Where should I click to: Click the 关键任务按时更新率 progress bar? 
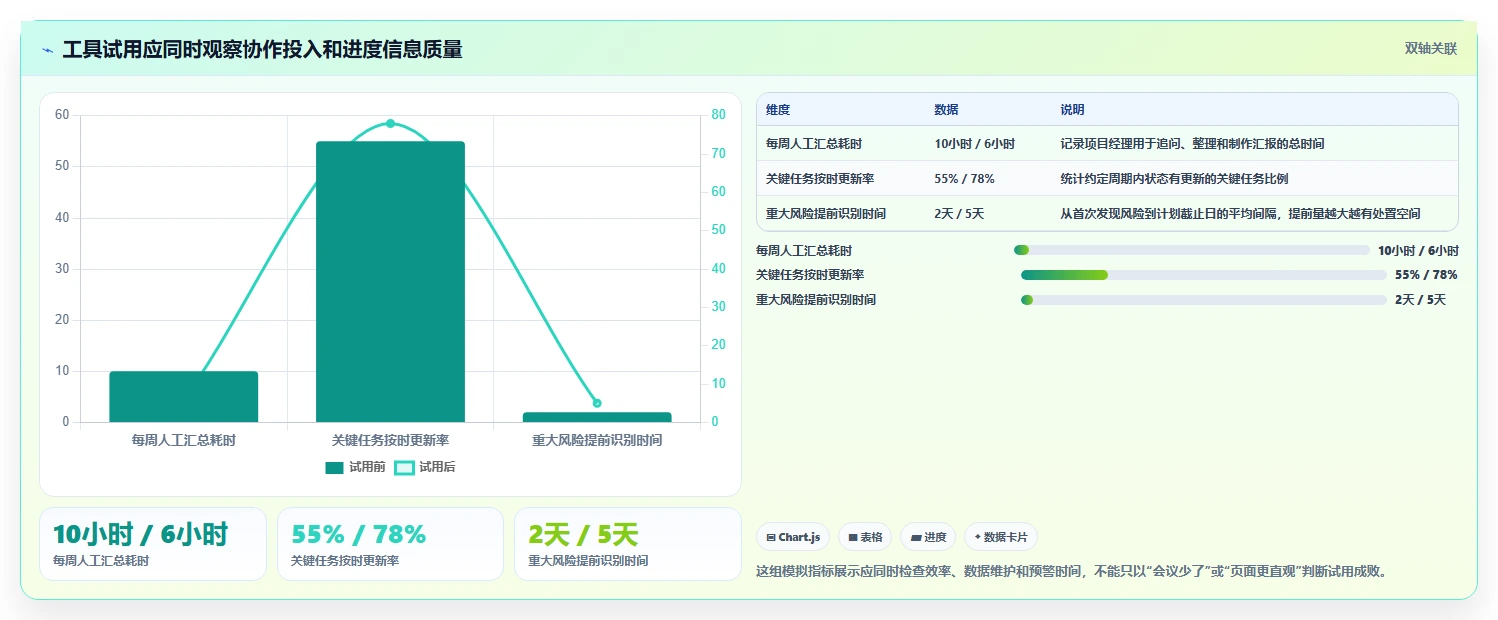[1204, 275]
